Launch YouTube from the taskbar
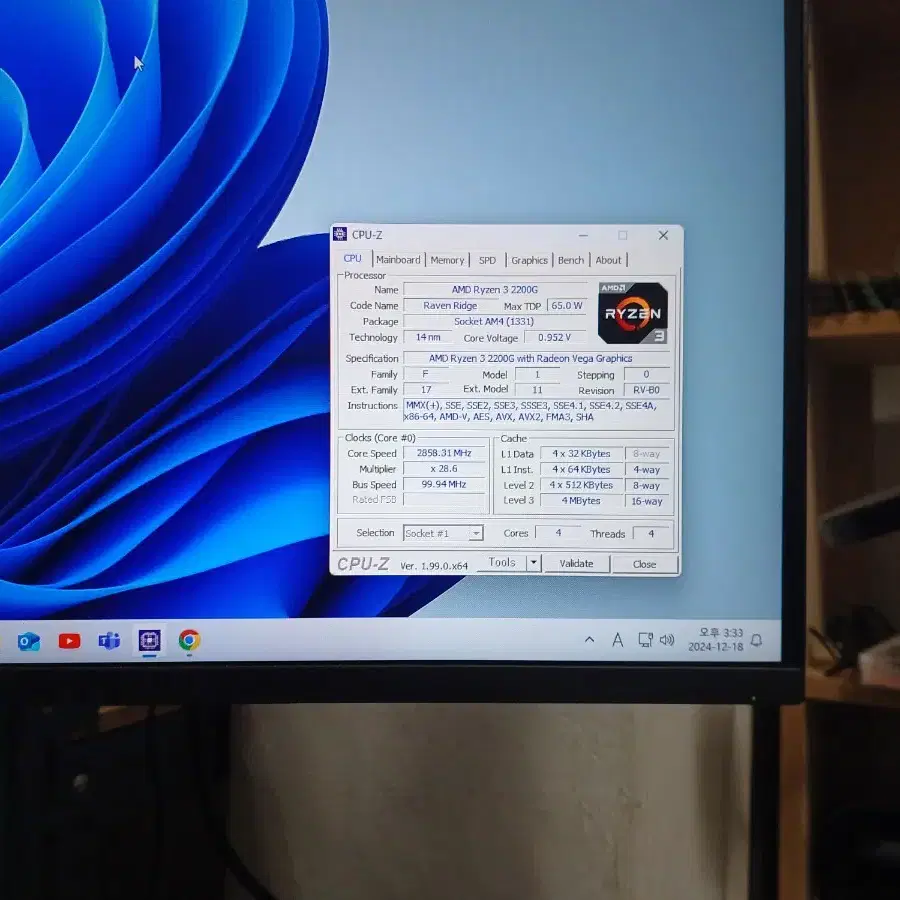Screen dimensions: 900x900 point(69,641)
